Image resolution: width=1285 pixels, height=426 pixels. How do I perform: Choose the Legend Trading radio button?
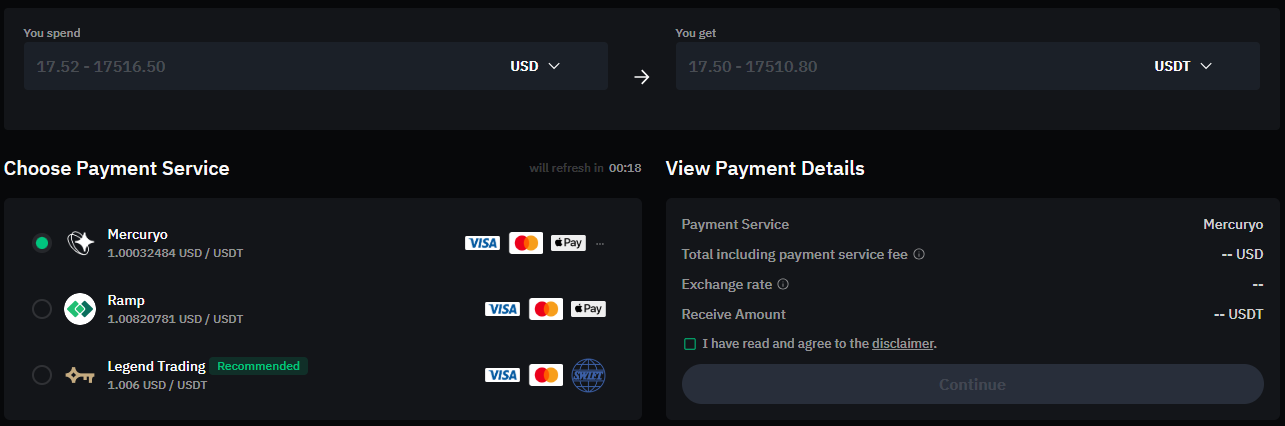click(42, 375)
